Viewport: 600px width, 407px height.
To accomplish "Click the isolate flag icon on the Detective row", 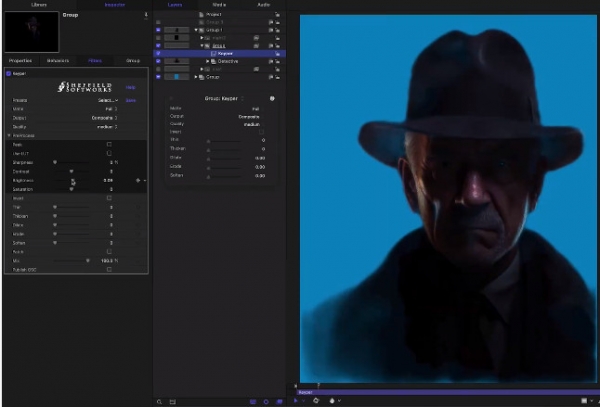I will (x=271, y=61).
